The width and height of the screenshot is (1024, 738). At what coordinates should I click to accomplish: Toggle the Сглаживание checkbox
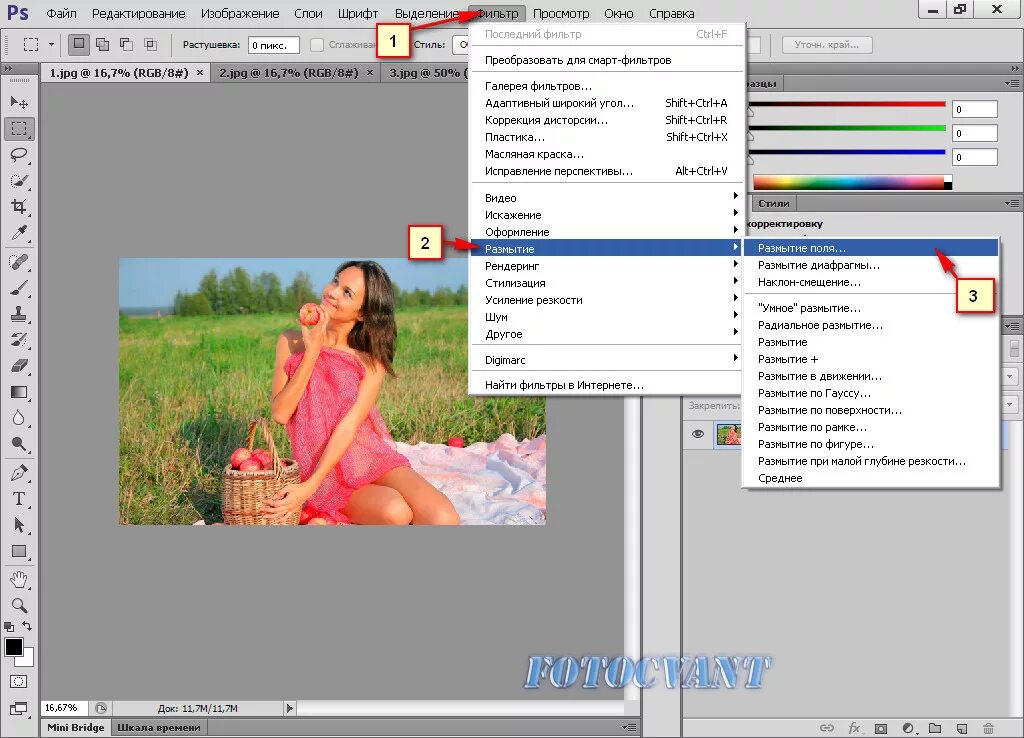pyautogui.click(x=317, y=44)
